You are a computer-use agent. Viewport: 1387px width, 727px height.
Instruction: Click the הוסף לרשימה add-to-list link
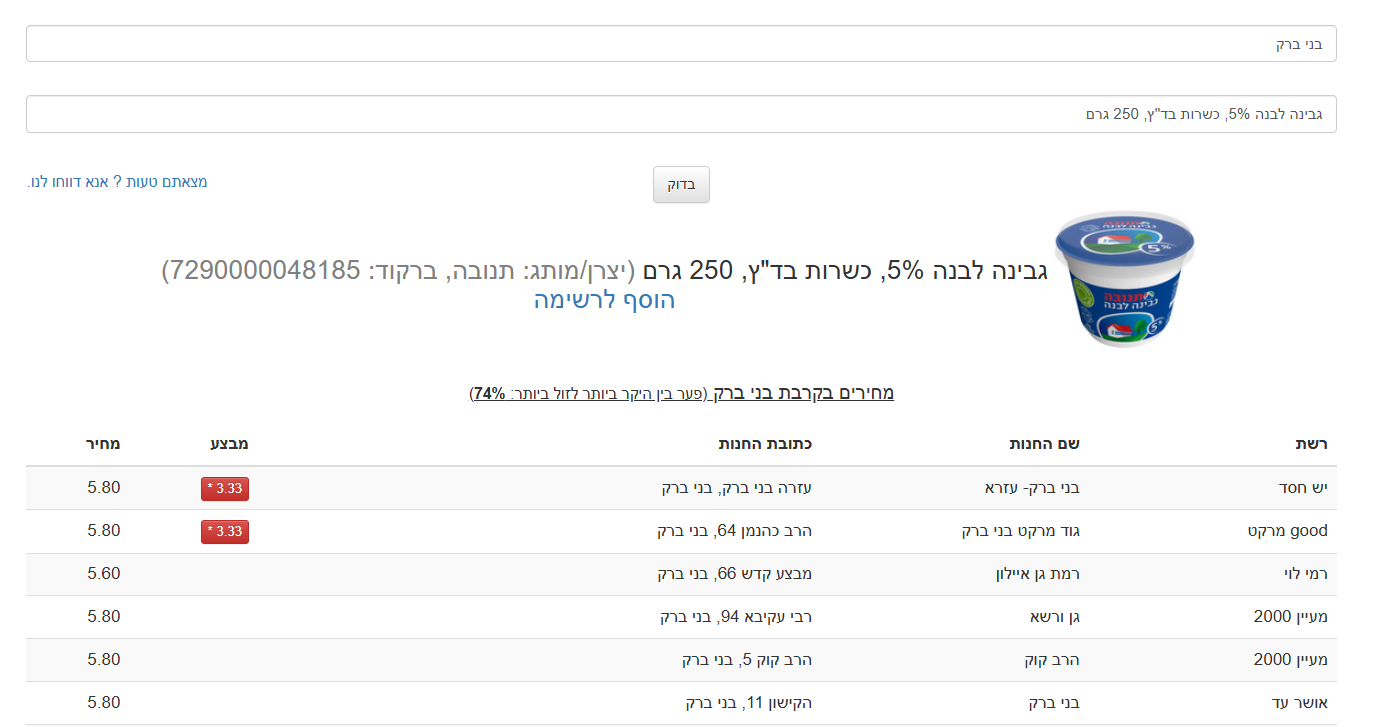604,300
